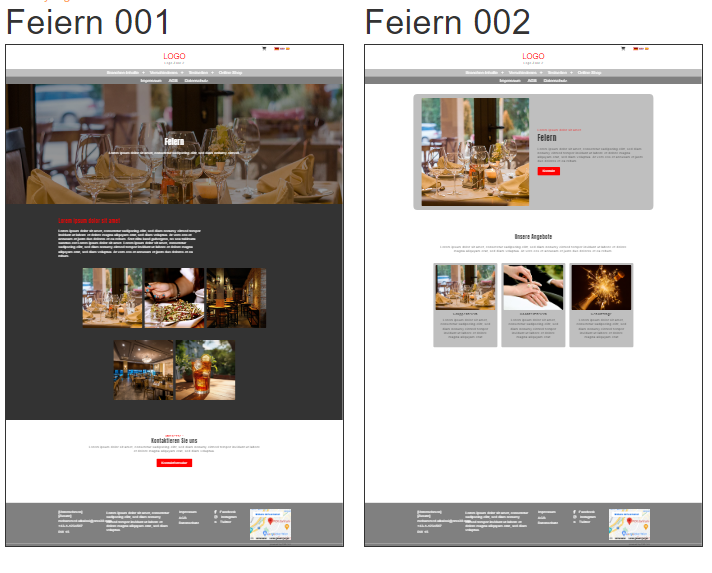712x573 pixels.
Task: Select German flag in Feiern 002 header
Action: coord(635,49)
